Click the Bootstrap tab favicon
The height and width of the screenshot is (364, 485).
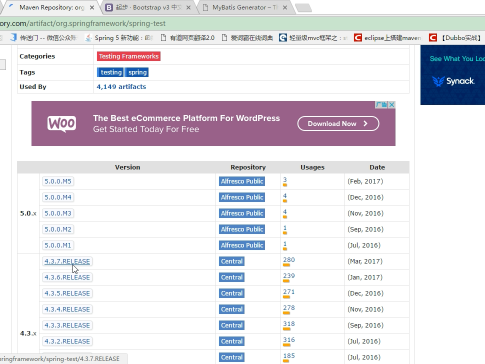click(x=109, y=7)
